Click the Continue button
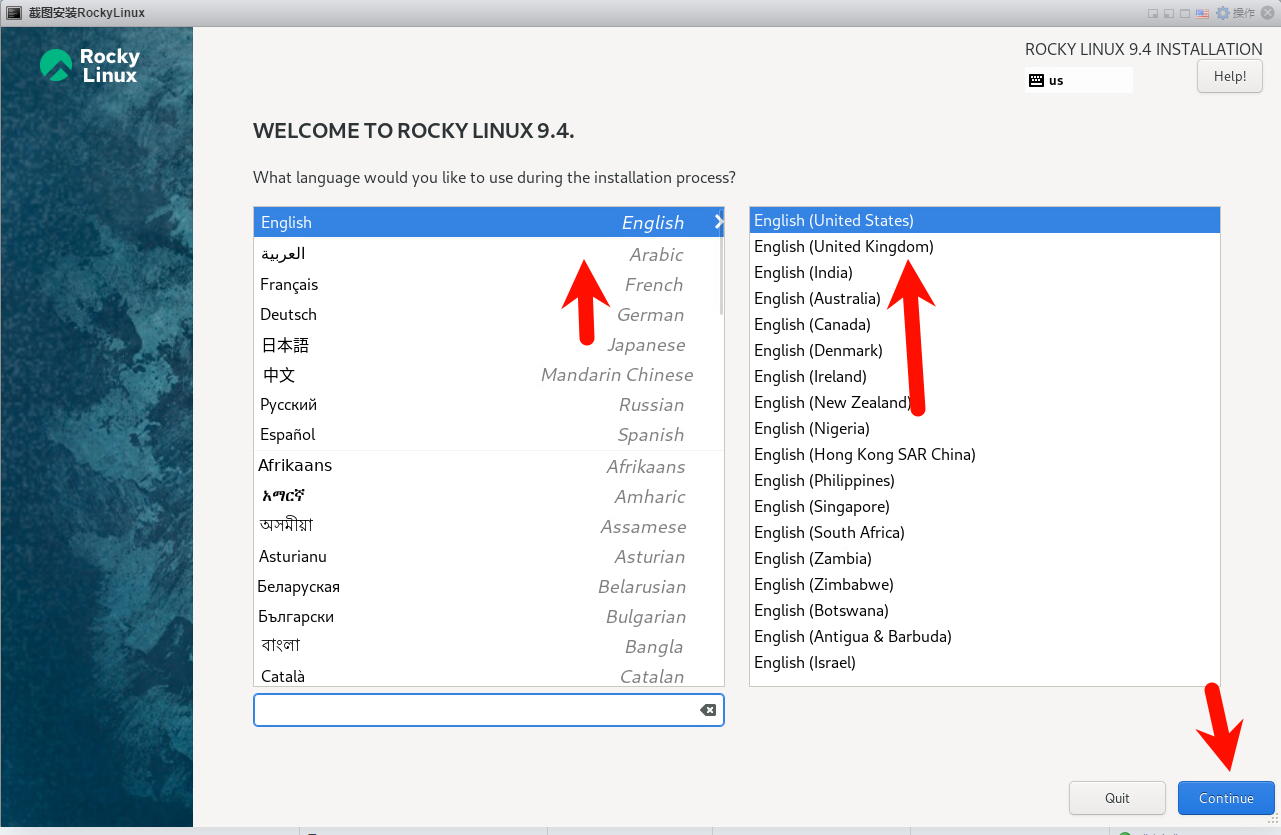Viewport: 1281px width, 835px height. pyautogui.click(x=1226, y=798)
